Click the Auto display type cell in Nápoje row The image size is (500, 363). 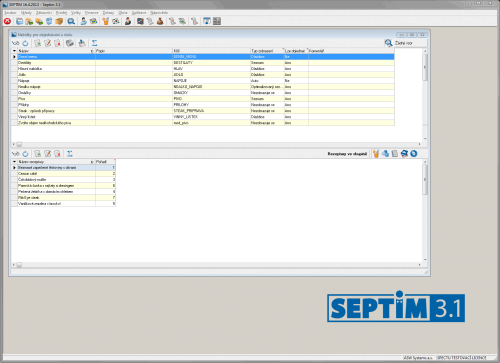(x=267, y=81)
